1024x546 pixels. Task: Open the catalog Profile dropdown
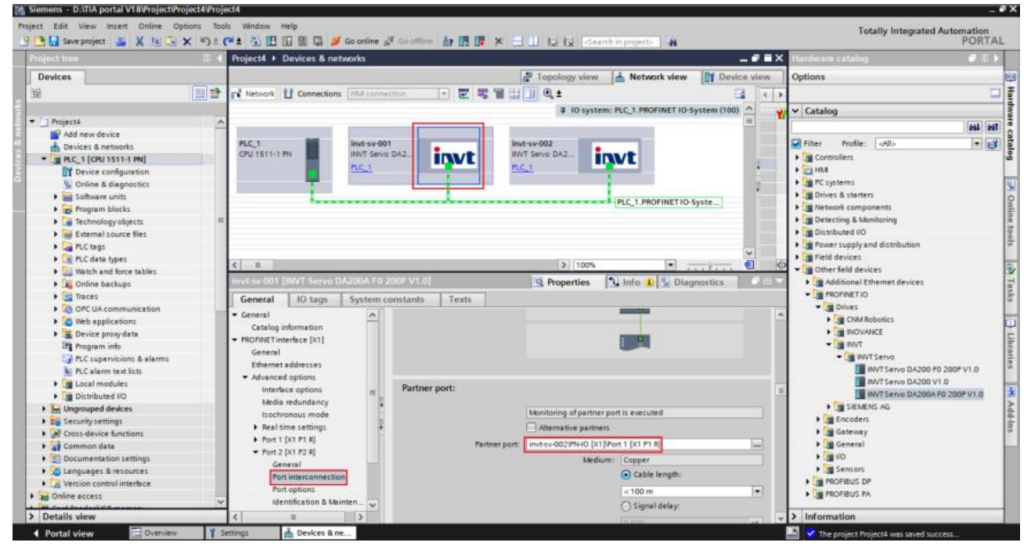(977, 143)
